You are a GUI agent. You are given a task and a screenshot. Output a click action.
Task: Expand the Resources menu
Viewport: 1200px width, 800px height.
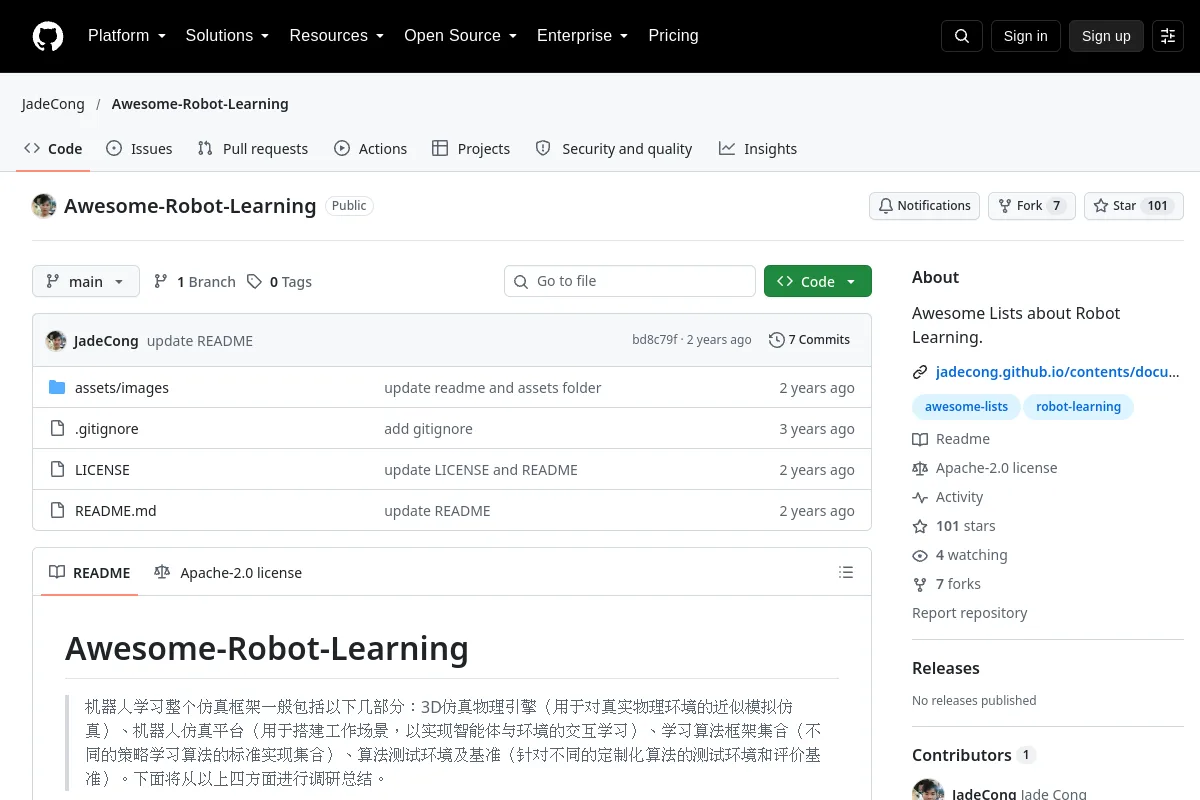(337, 36)
